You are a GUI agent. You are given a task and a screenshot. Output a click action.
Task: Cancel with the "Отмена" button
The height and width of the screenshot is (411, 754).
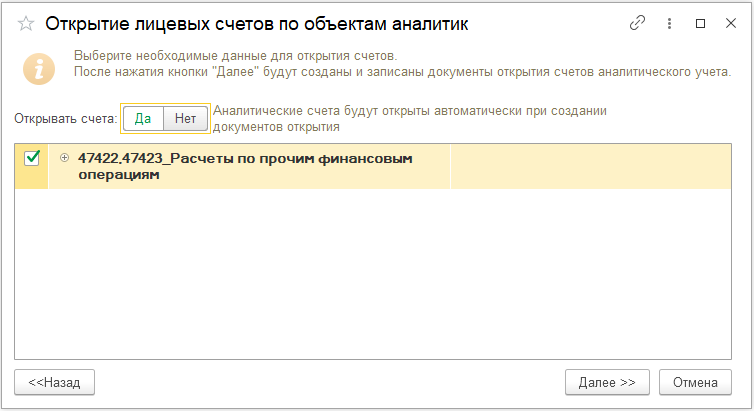[695, 383]
